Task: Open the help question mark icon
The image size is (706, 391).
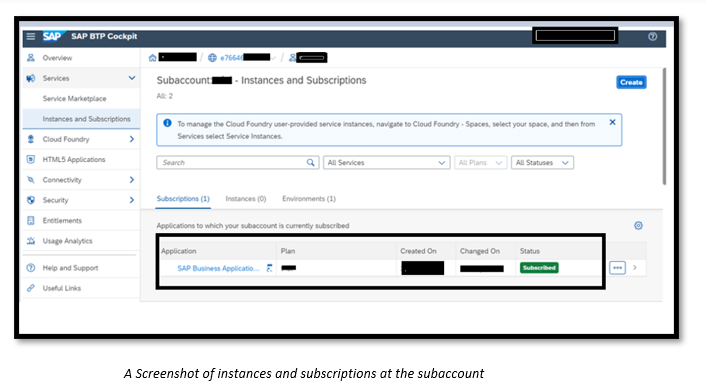Action: point(652,37)
